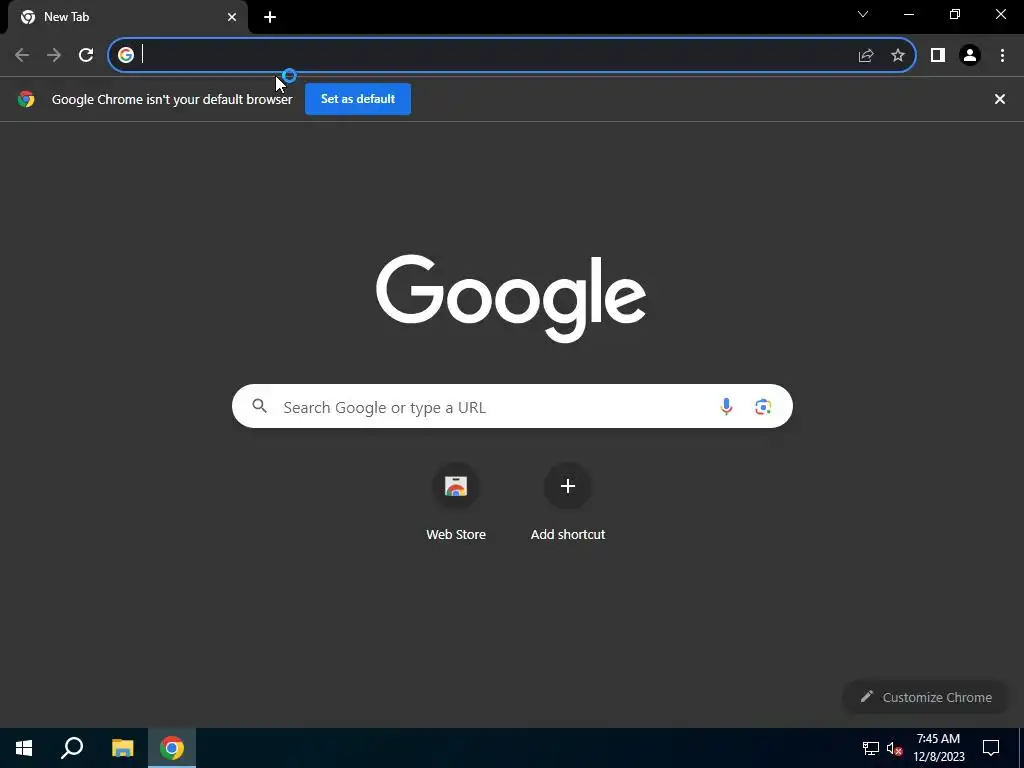1024x768 pixels.
Task: Open the notification center icon
Action: (991, 748)
